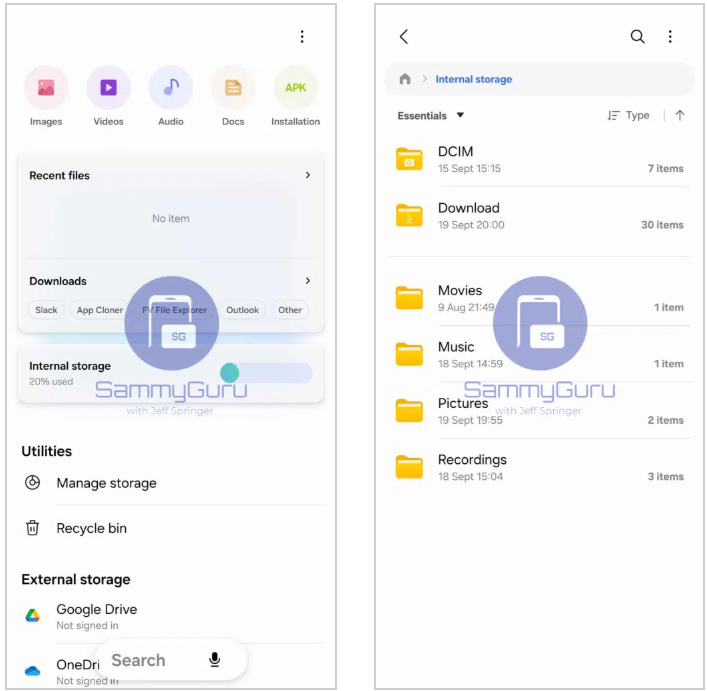Viewport: 707px width, 691px height.
Task: Expand the Downloads section arrow
Action: pos(308,281)
